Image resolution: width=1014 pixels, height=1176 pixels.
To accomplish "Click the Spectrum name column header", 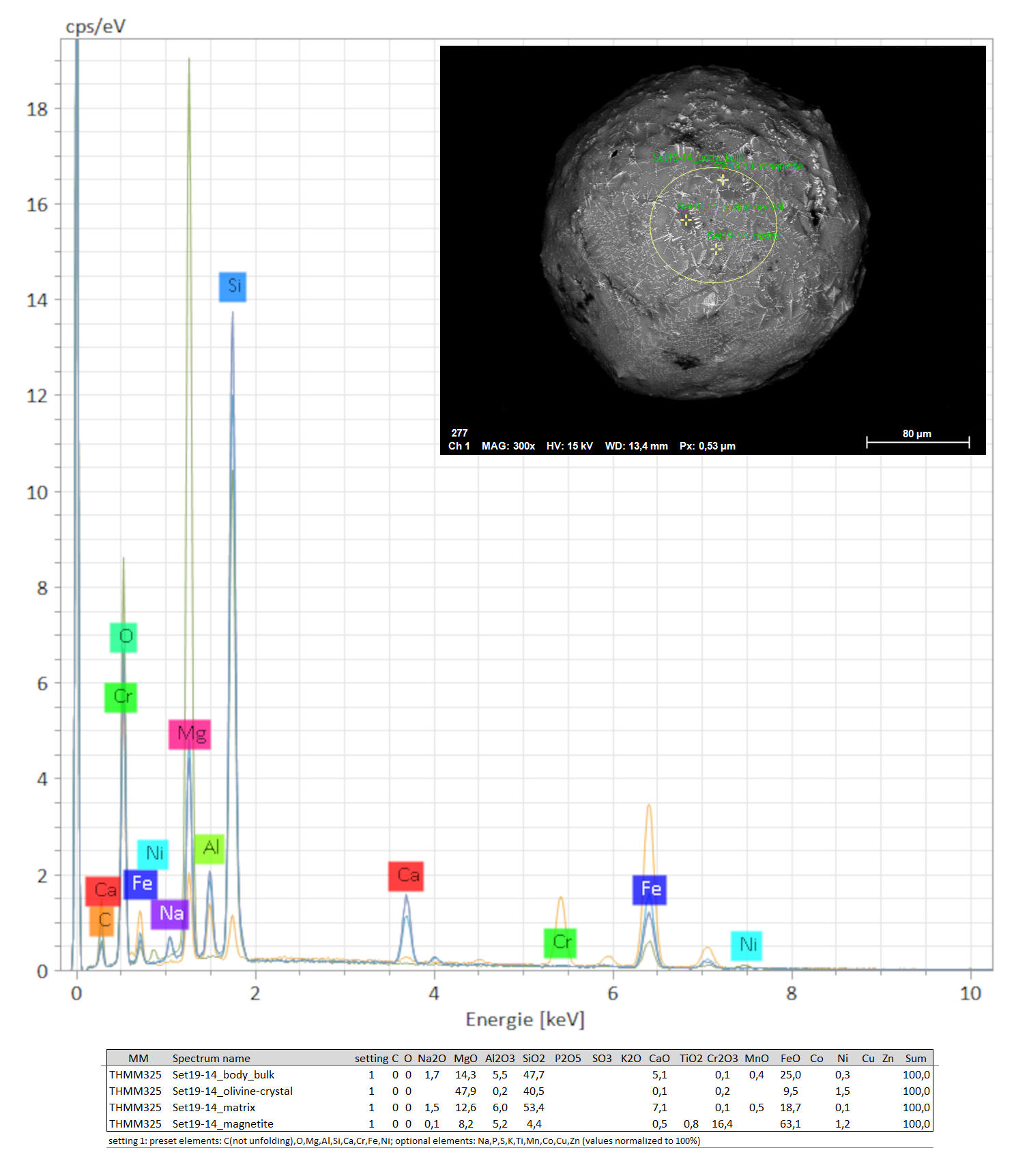I will (211, 1058).
